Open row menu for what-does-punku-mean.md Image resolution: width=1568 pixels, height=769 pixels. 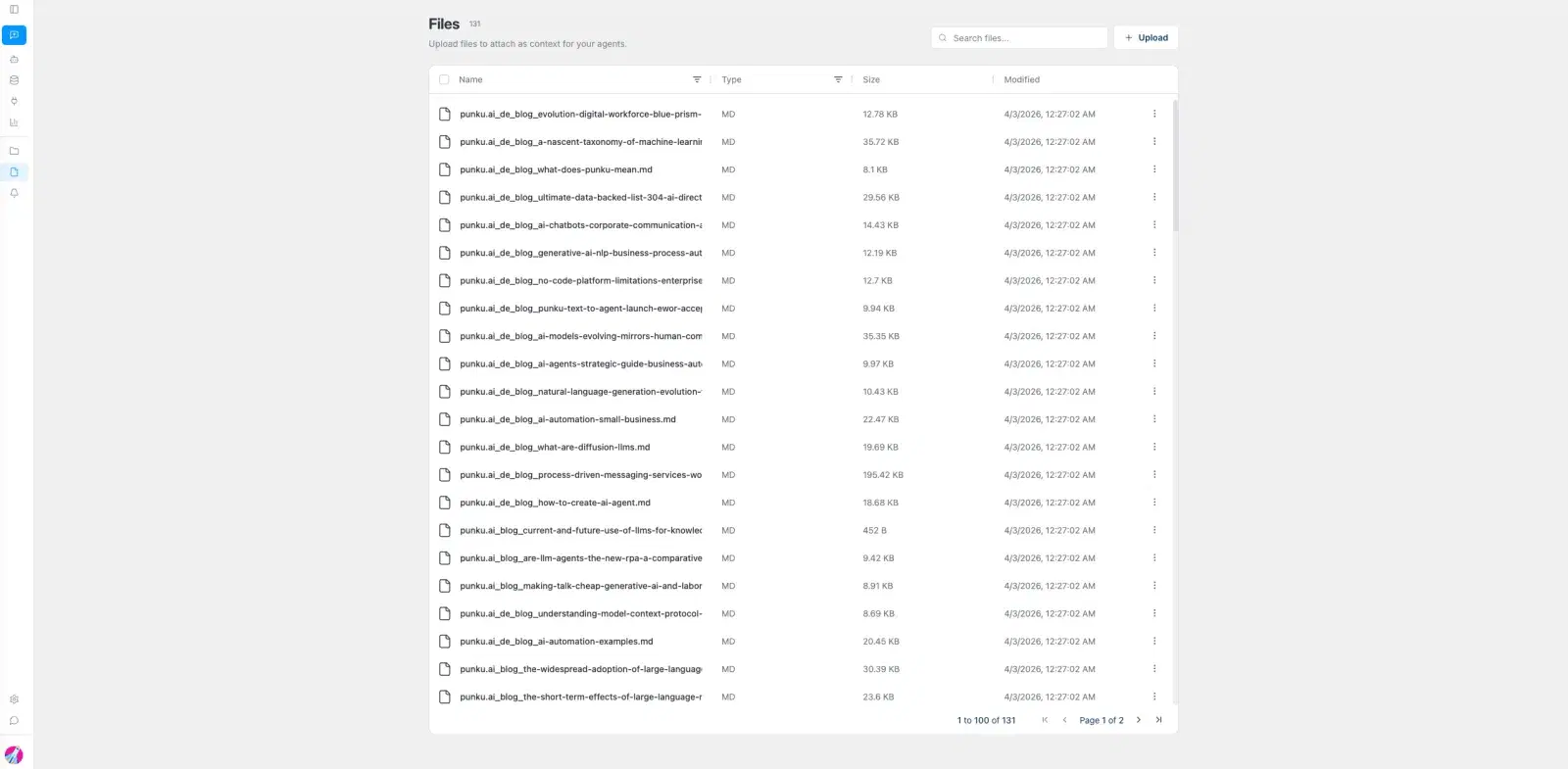(x=1154, y=169)
